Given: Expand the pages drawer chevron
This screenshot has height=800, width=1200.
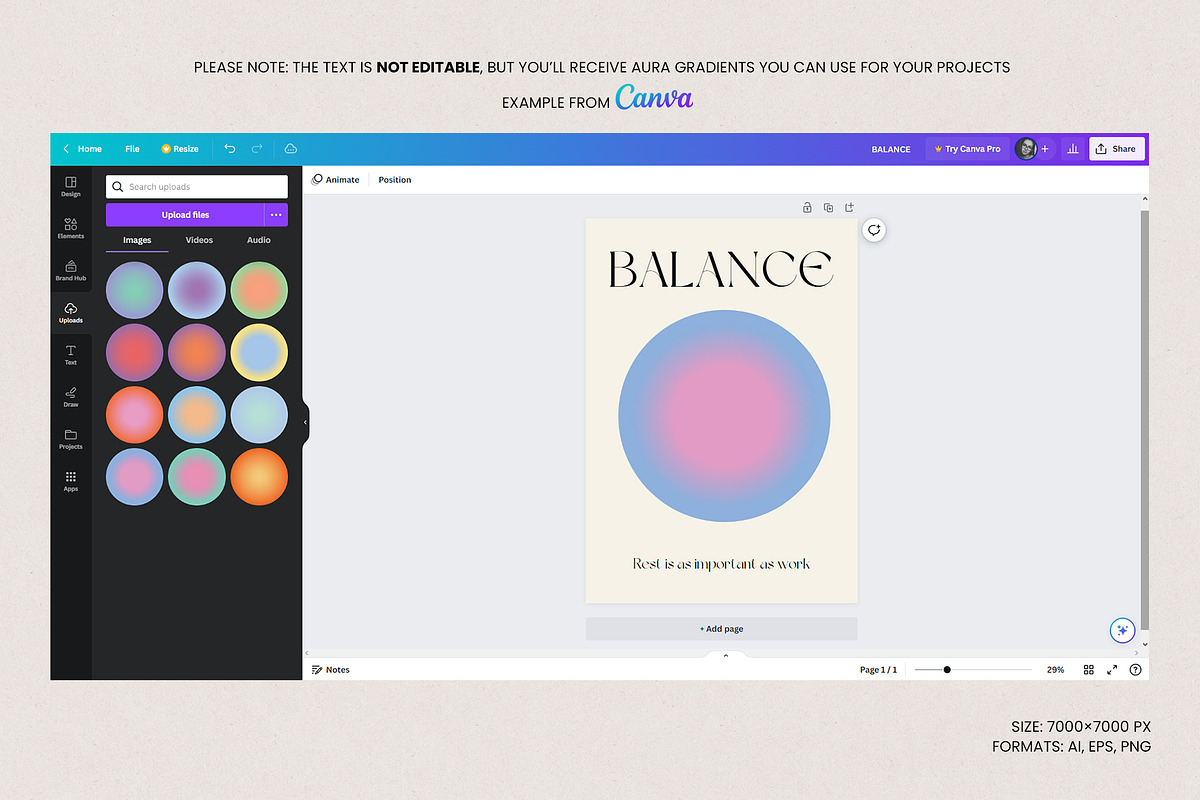Looking at the screenshot, I should (x=726, y=656).
